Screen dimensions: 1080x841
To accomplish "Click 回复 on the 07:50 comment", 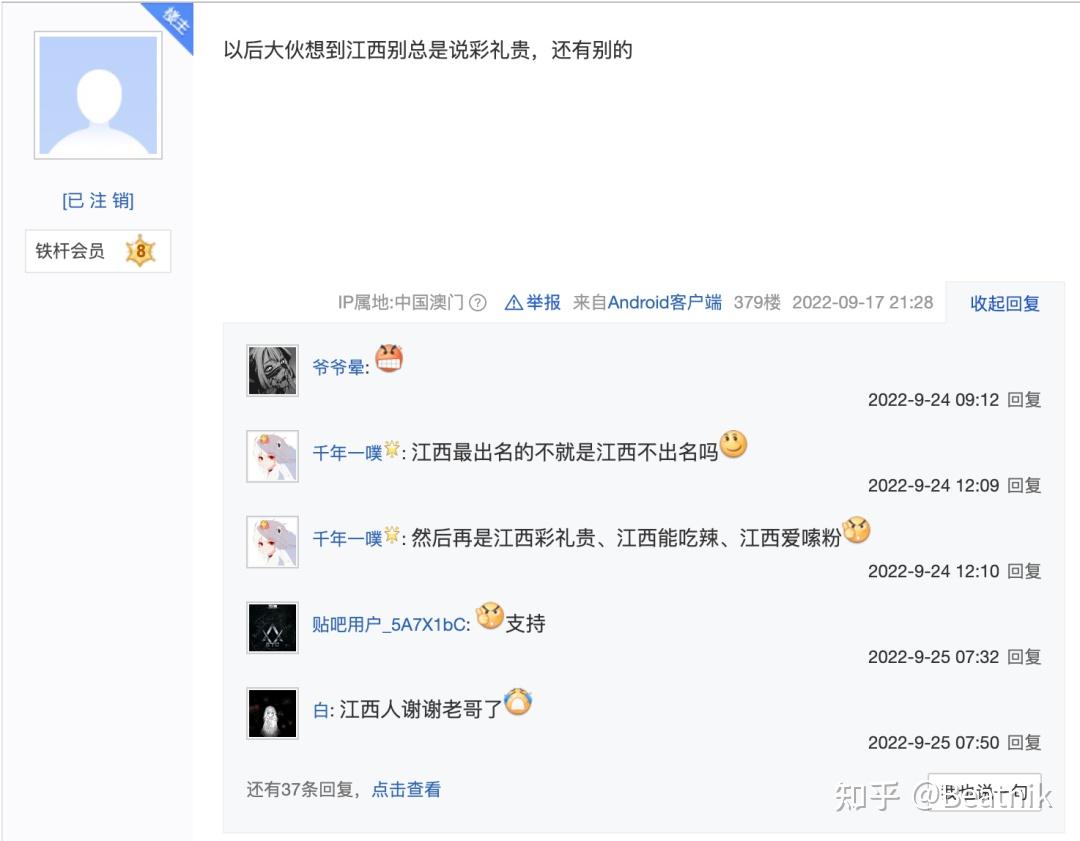I will 1024,743.
